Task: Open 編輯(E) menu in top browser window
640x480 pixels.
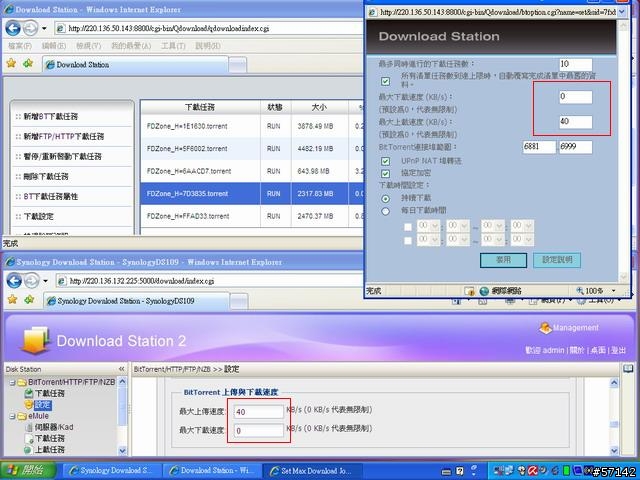Action: pyautogui.click(x=54, y=46)
